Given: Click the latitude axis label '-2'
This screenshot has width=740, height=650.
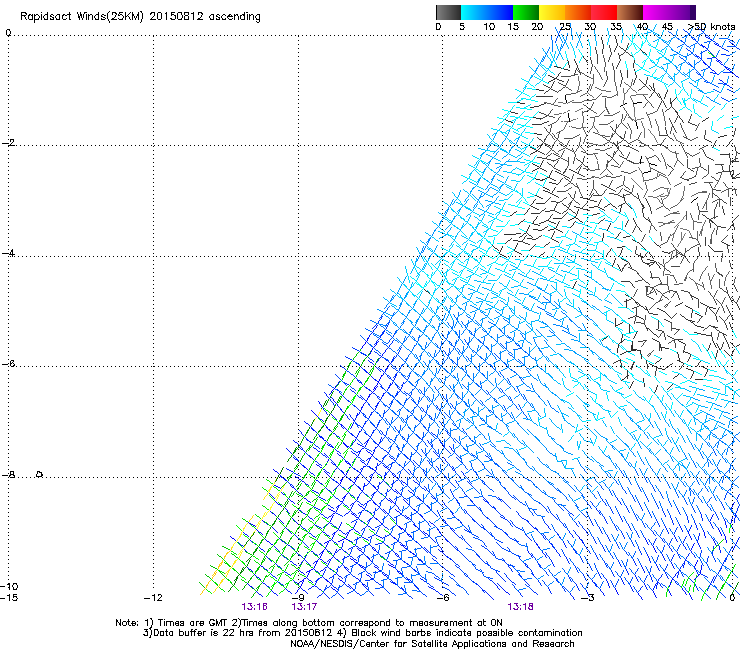Looking at the screenshot, I should (x=8, y=143).
